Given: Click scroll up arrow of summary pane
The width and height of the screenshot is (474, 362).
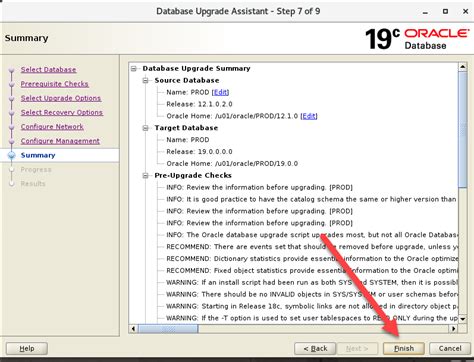Looking at the screenshot, I should coord(463,67).
